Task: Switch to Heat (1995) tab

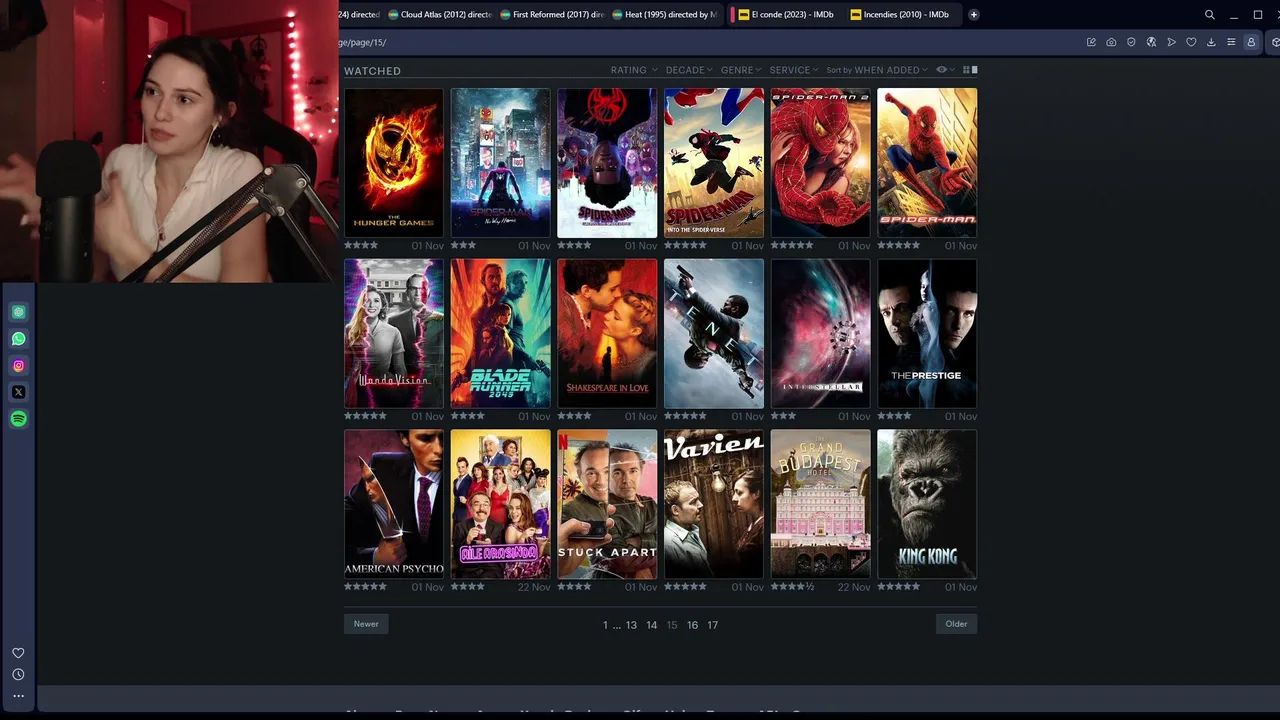Action: click(x=664, y=15)
